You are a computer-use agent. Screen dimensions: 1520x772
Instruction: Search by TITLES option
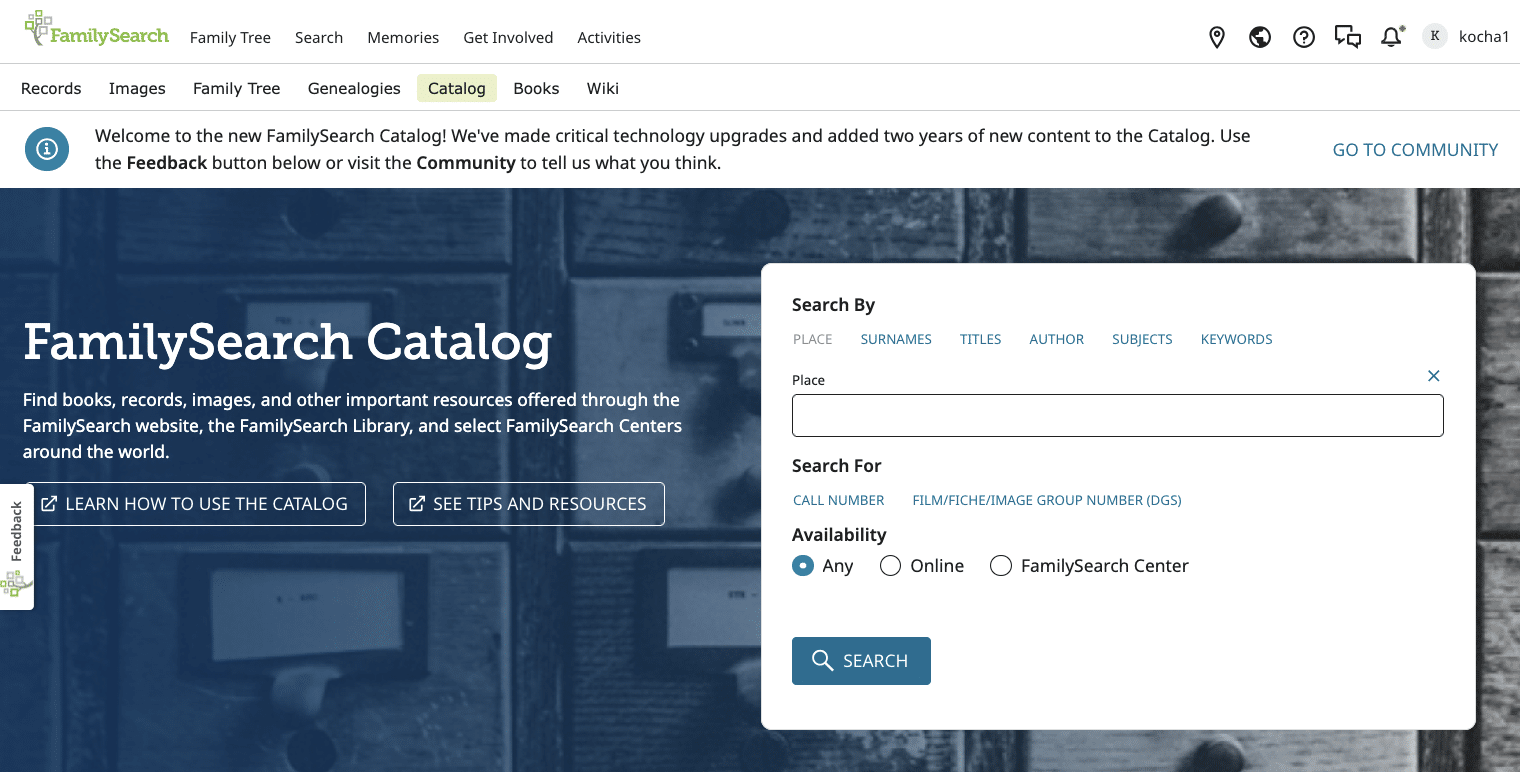[x=981, y=339]
